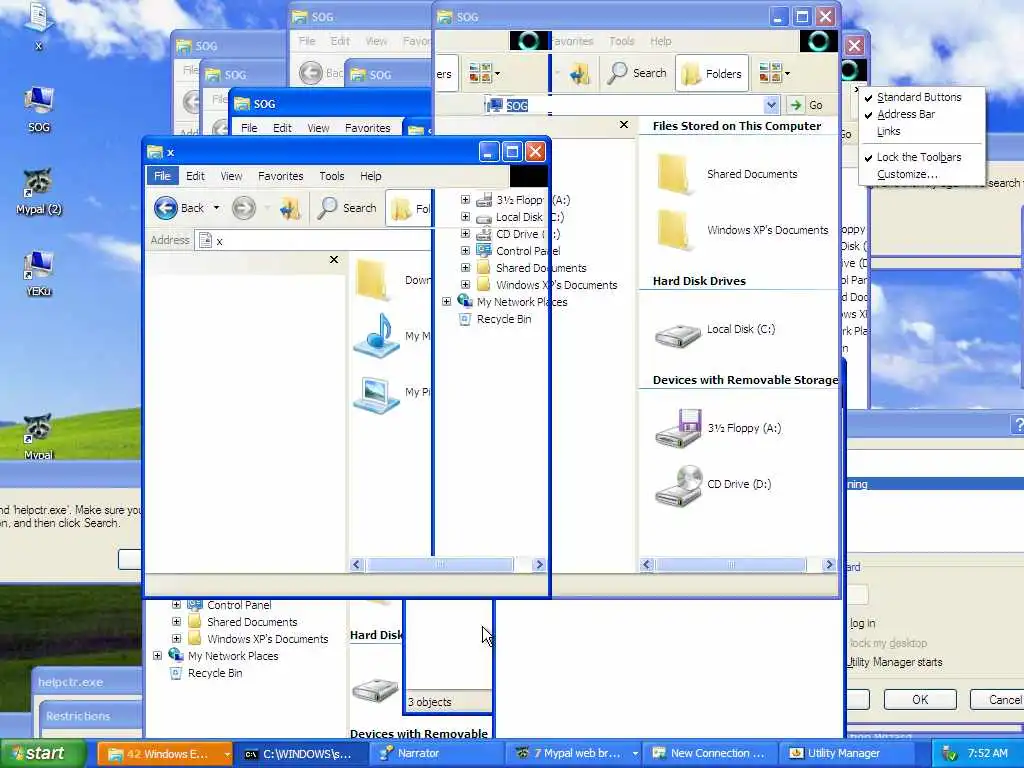Open the Shared Documents folder icon
The width and height of the screenshot is (1024, 768).
[x=674, y=174]
